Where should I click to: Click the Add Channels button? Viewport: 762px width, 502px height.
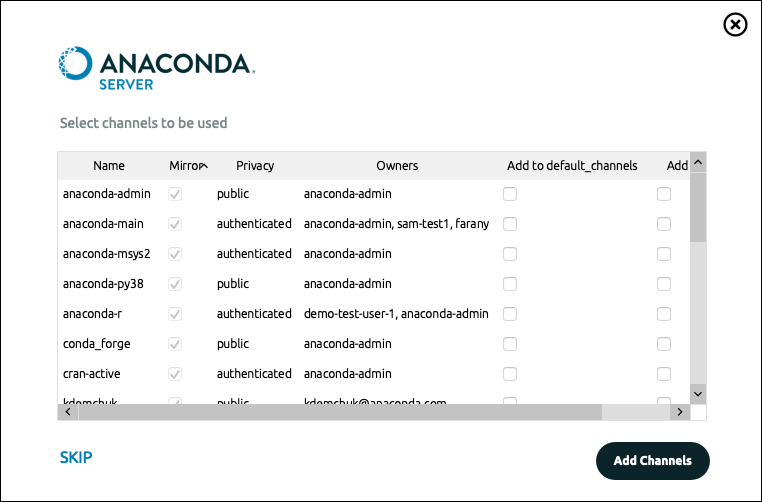click(x=653, y=461)
